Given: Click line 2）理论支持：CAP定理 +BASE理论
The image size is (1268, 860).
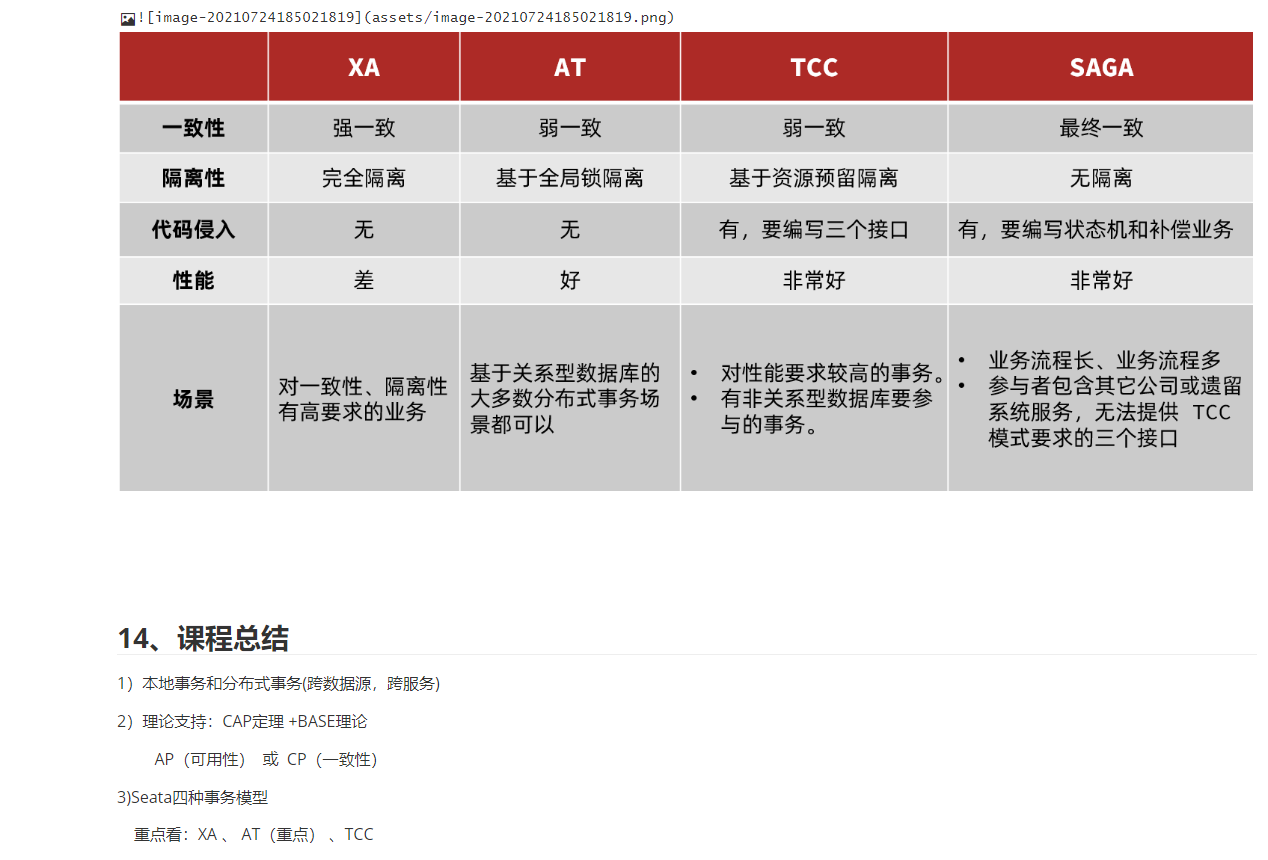Looking at the screenshot, I should 243,722.
